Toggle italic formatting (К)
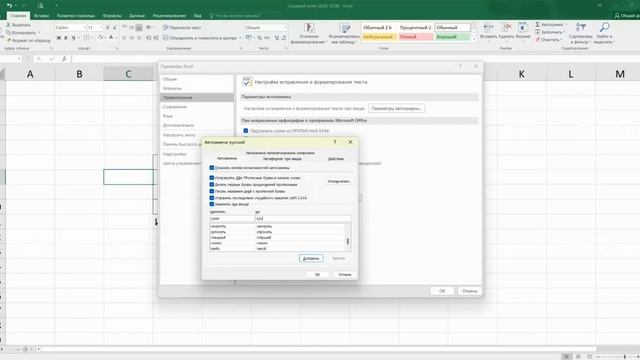 (x=66, y=38)
